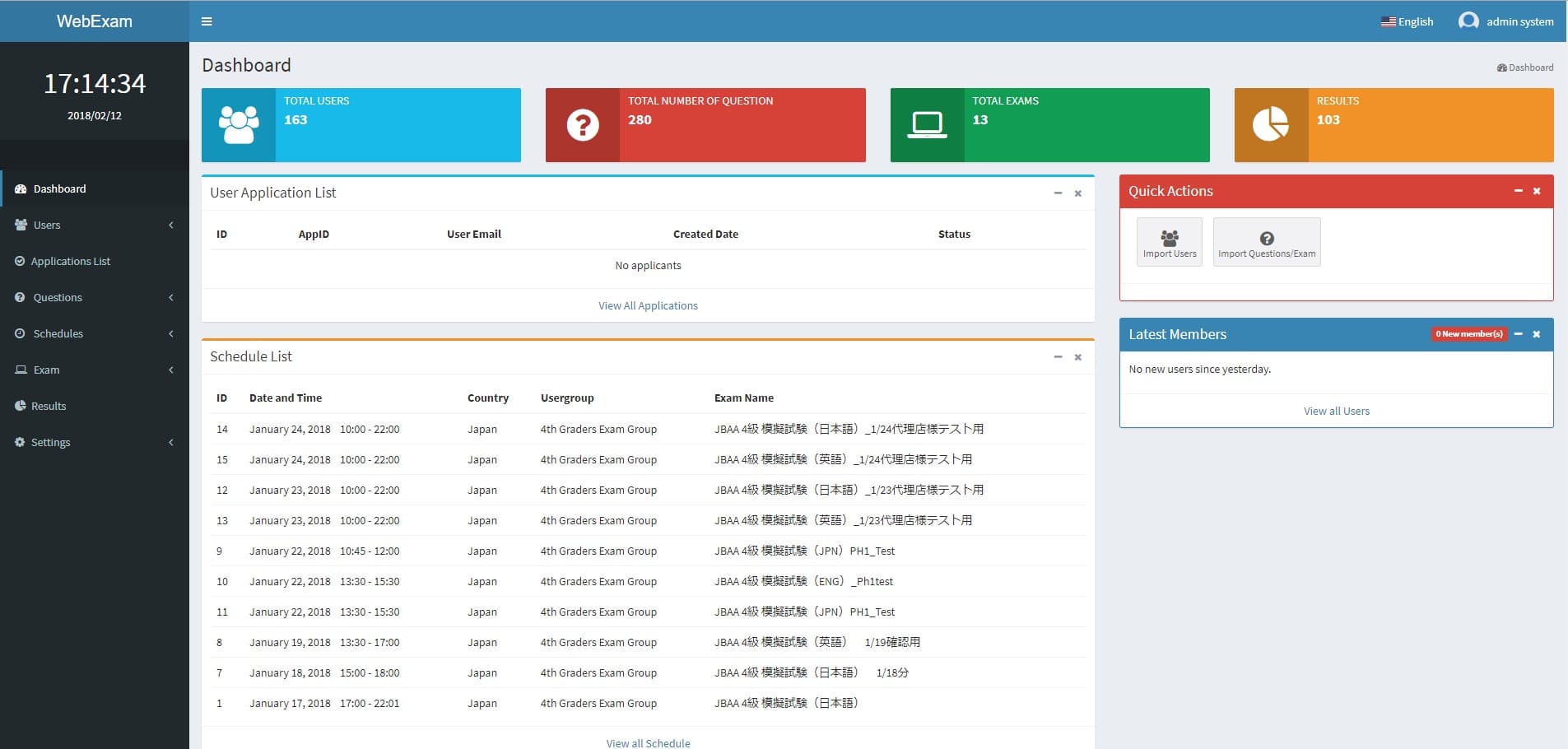Click Usergroup cell in schedule row 9
The height and width of the screenshot is (749, 1568).
pyautogui.click(x=598, y=551)
